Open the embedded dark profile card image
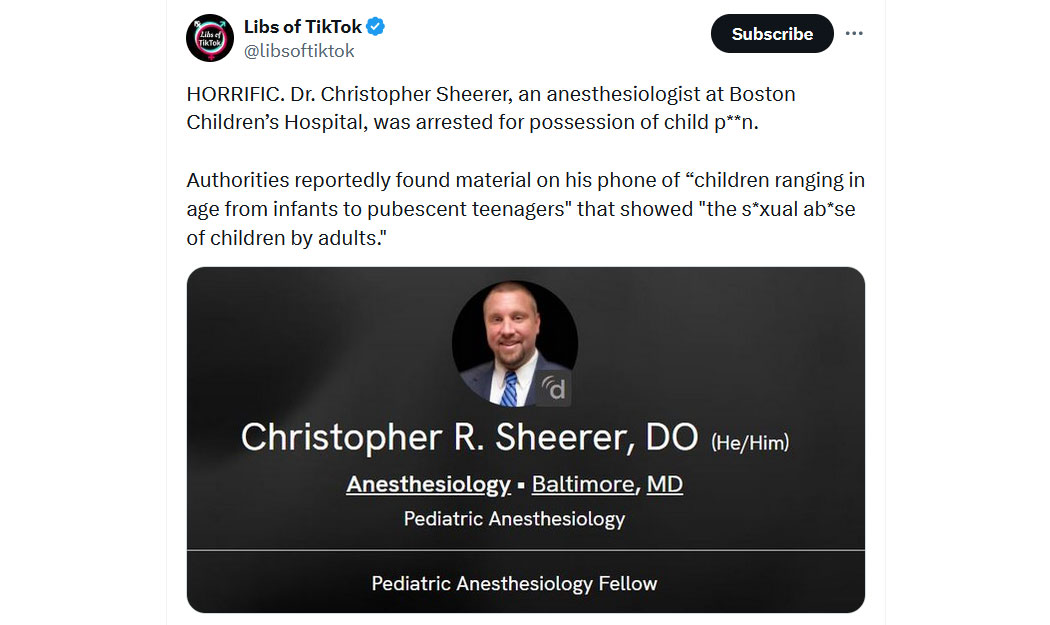The height and width of the screenshot is (625, 1050). click(526, 439)
